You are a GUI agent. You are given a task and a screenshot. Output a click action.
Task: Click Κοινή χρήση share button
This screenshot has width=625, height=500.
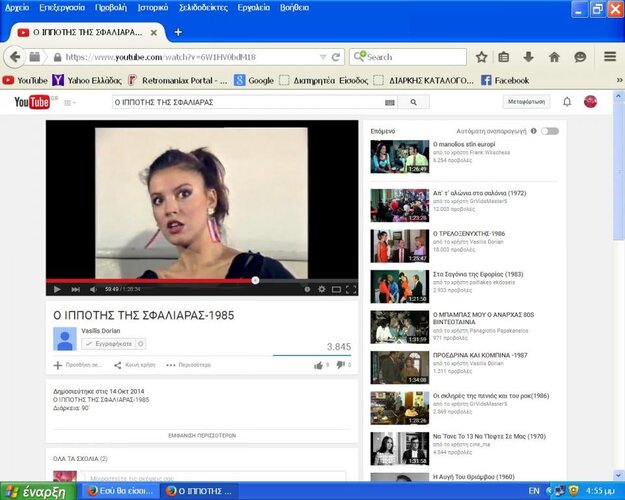[x=135, y=365]
